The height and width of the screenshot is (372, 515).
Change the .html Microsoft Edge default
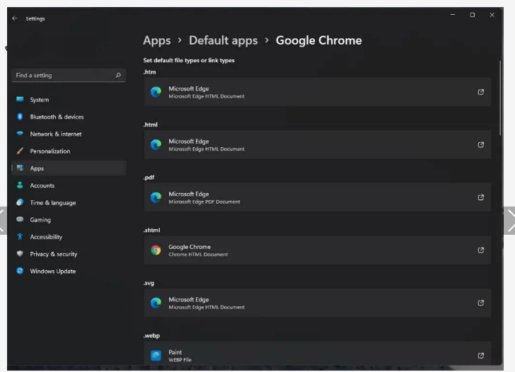coord(317,145)
